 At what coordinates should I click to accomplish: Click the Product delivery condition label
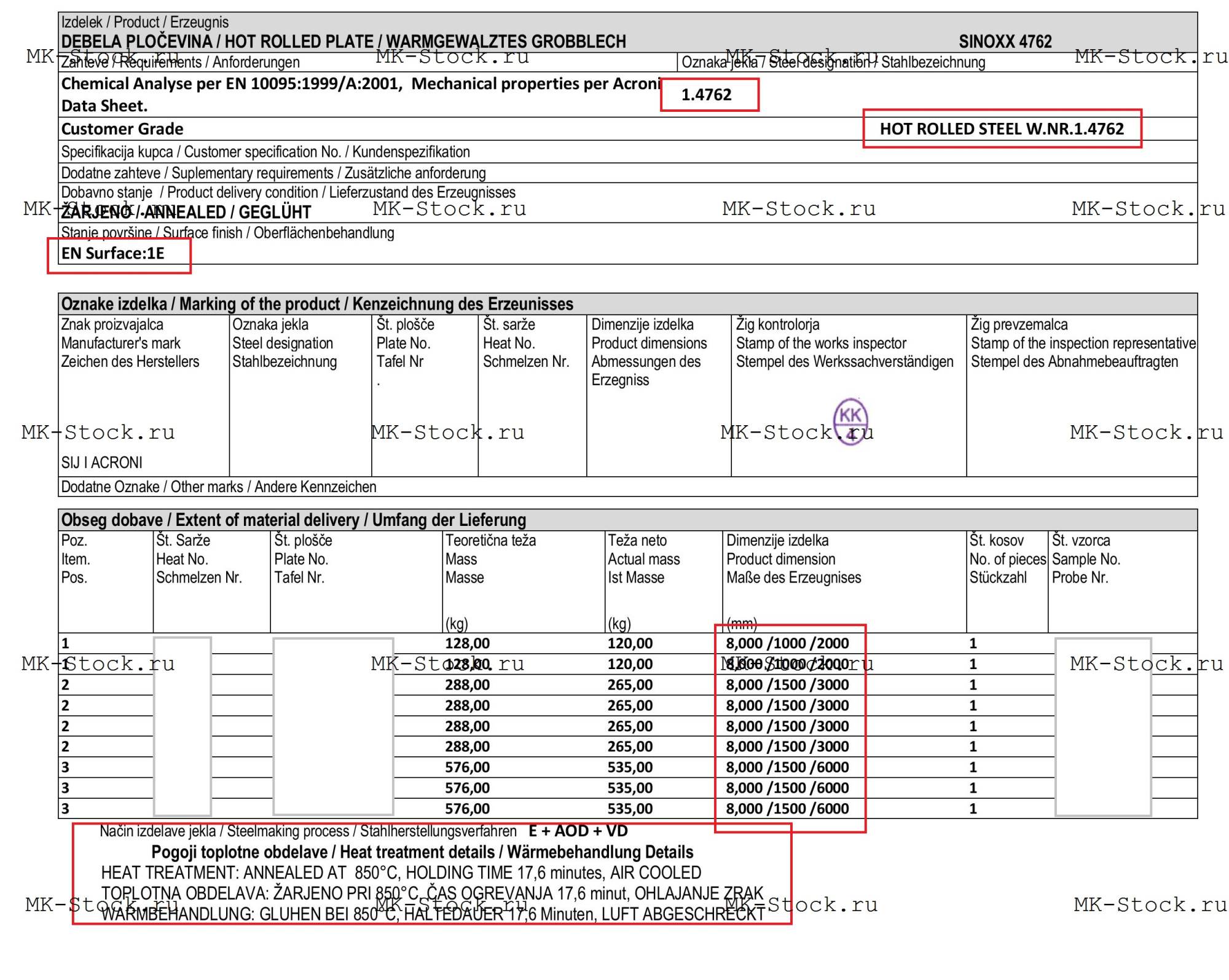click(x=288, y=192)
